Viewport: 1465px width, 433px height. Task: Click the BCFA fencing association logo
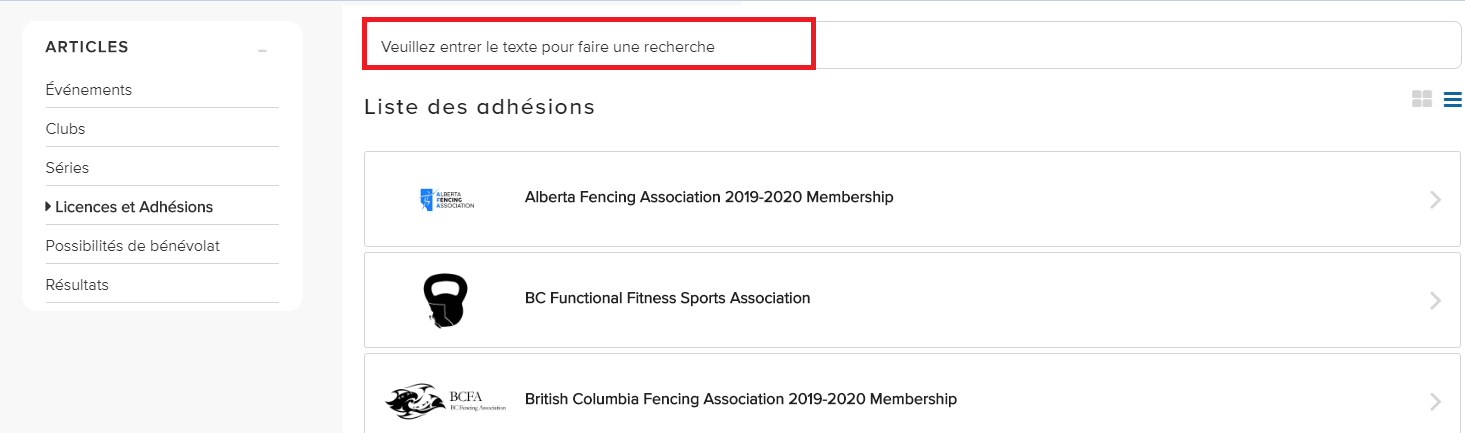pyautogui.click(x=446, y=400)
